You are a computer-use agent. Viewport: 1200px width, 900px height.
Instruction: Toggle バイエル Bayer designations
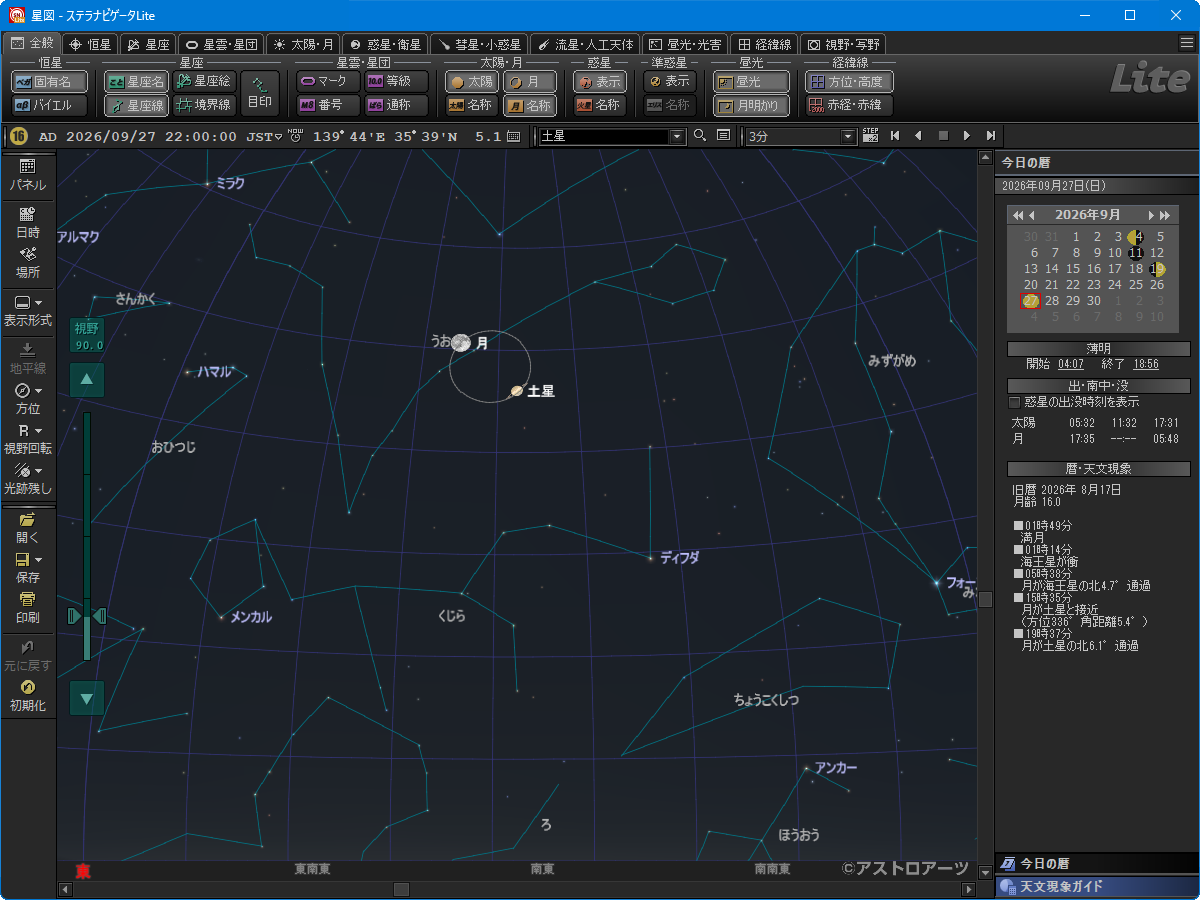(49, 105)
